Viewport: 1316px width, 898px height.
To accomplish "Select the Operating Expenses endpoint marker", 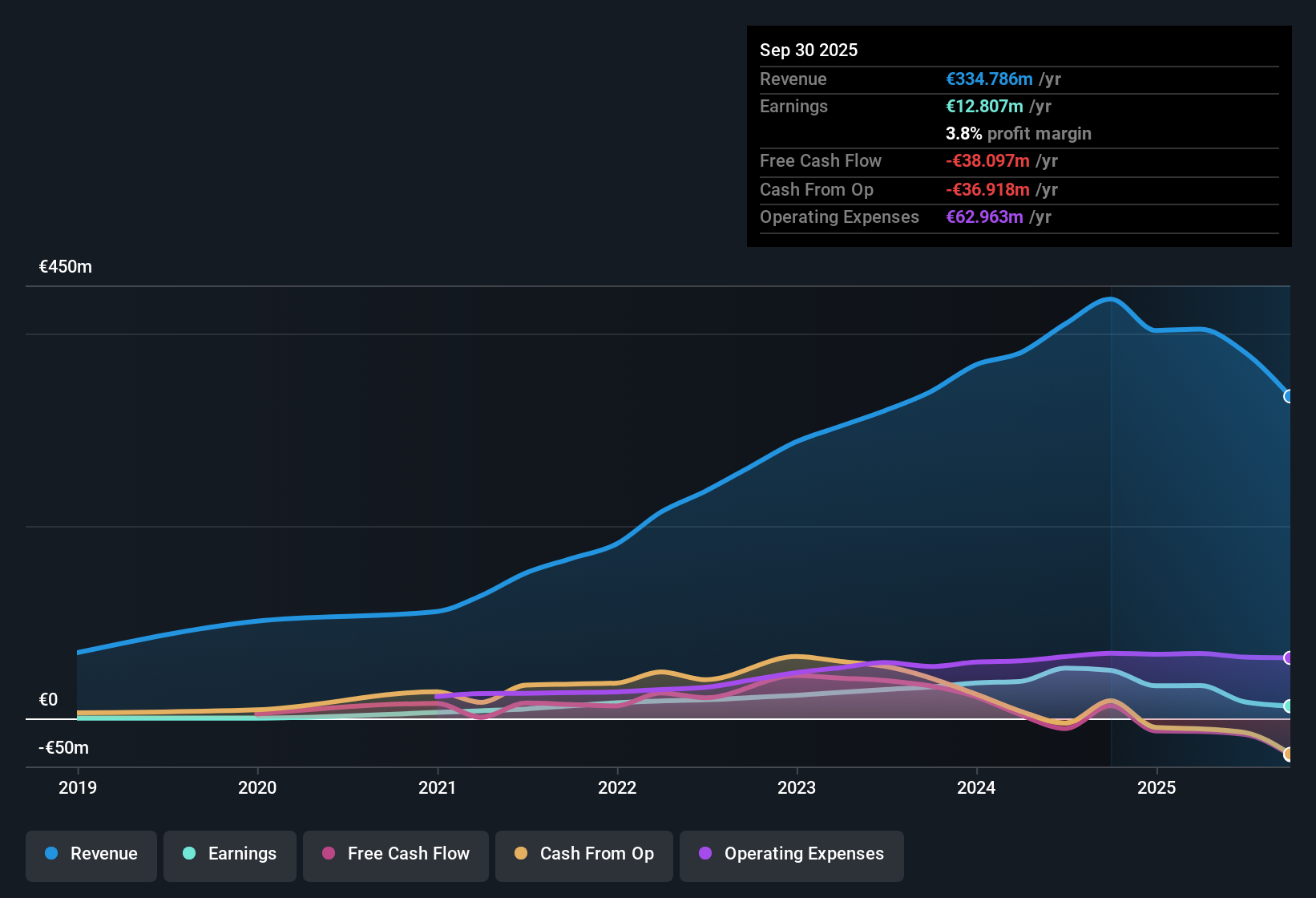I will 1288,657.
